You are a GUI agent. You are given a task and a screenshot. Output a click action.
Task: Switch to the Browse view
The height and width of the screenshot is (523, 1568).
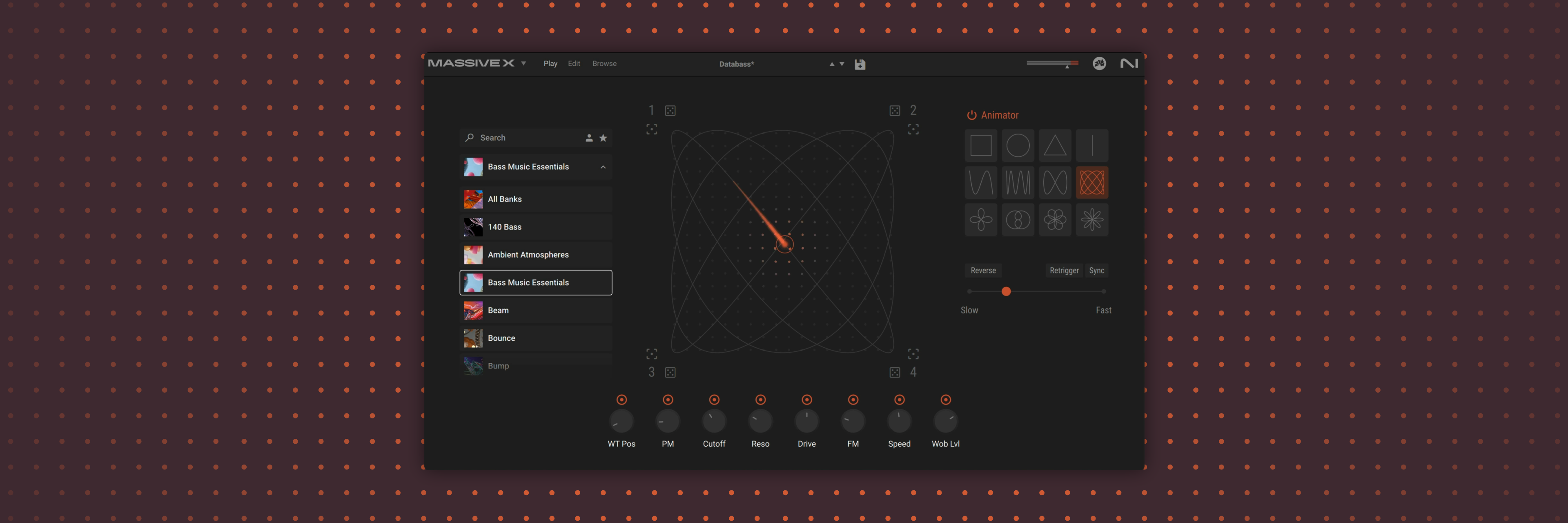[604, 63]
